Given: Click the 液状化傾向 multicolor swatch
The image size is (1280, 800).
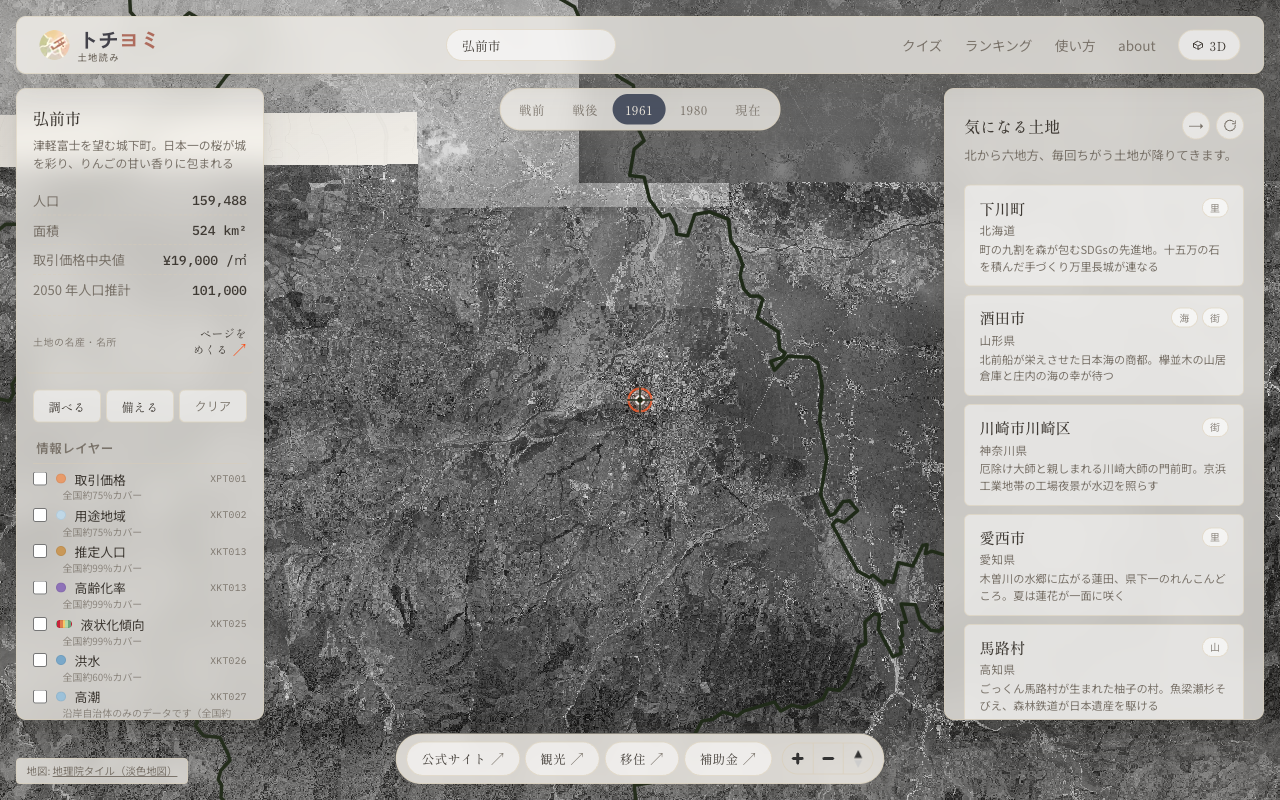Looking at the screenshot, I should (64, 624).
